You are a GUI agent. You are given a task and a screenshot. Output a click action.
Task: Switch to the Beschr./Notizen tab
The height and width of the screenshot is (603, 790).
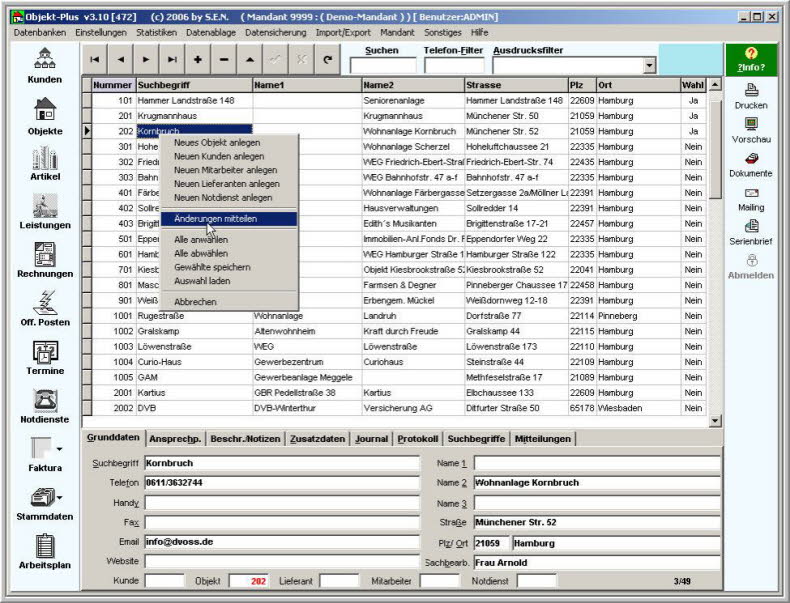[x=245, y=439]
